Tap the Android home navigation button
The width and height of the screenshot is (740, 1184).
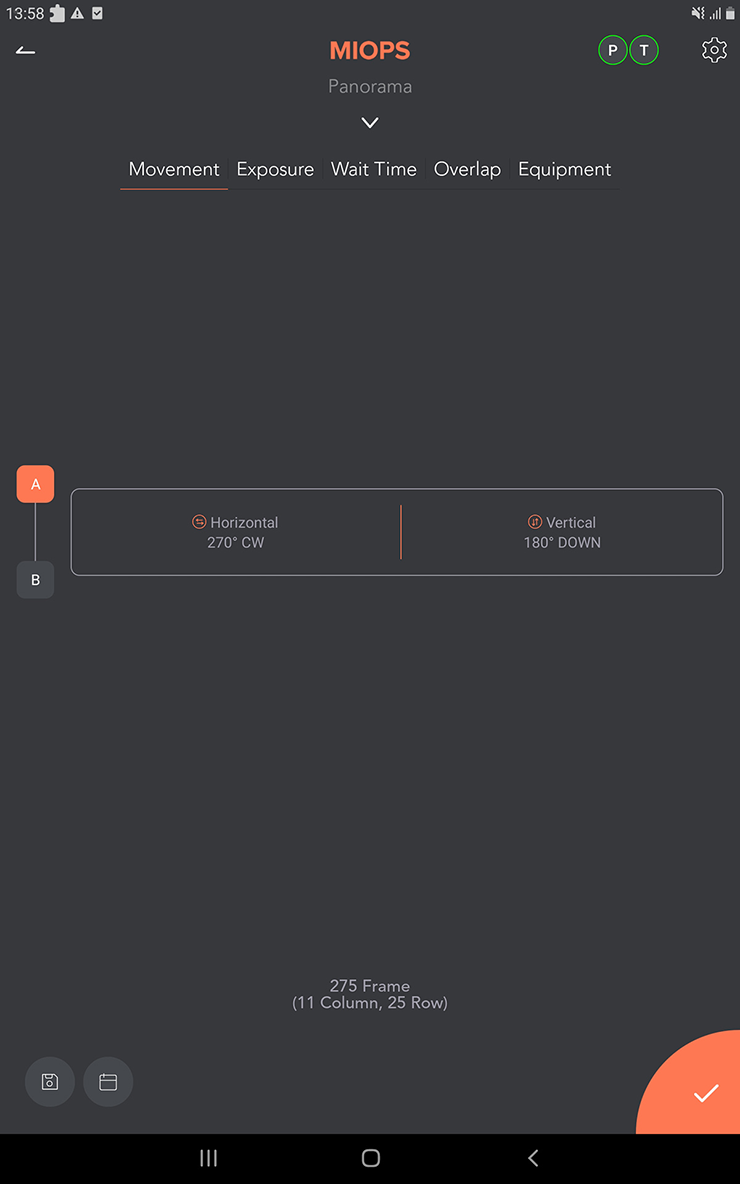[x=370, y=1158]
